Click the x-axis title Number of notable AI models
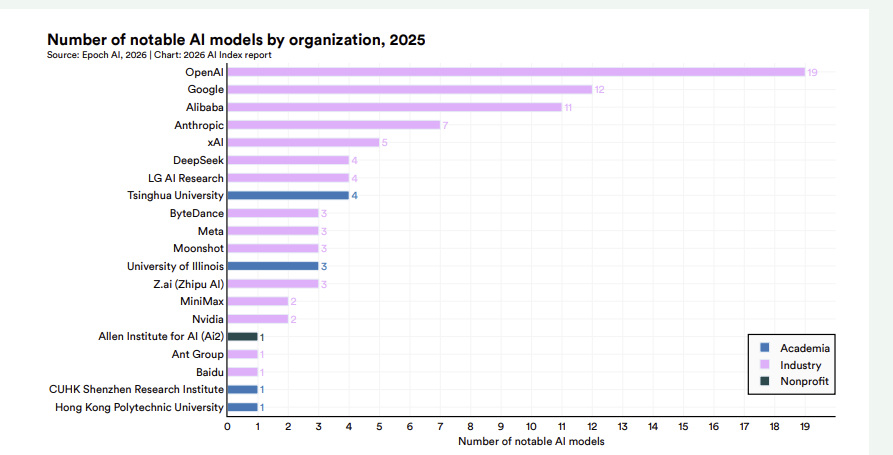Viewport: 893px width, 455px height. coord(531,441)
